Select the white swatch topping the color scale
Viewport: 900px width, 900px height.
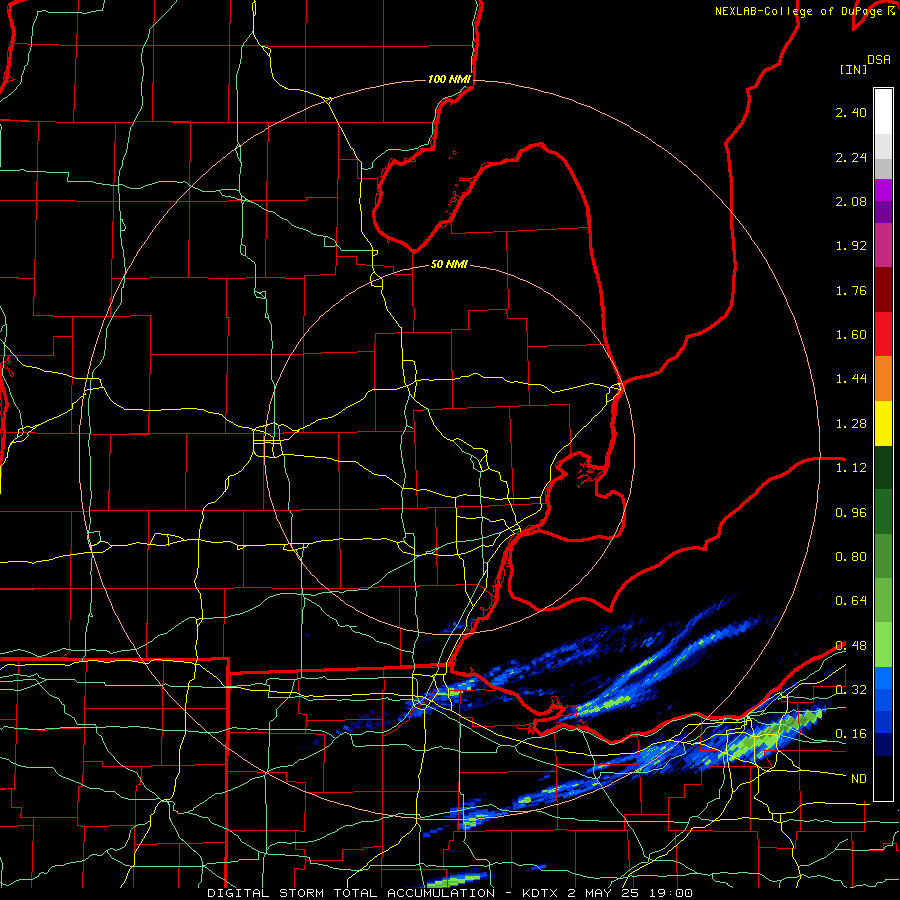tap(883, 112)
